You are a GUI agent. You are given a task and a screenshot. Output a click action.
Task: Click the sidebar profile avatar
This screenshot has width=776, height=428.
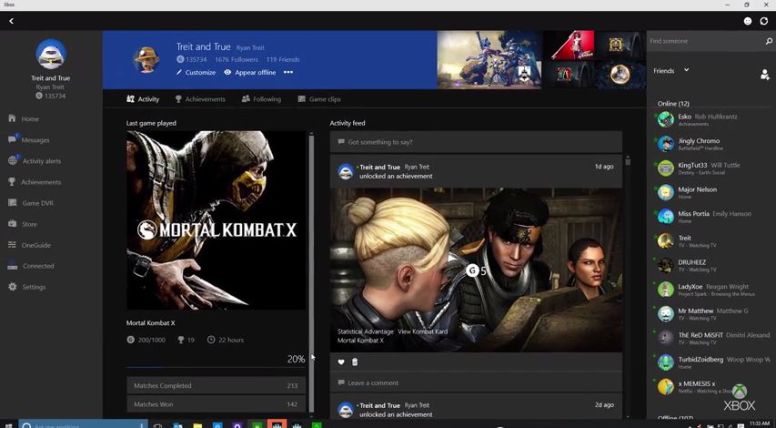pos(51,54)
